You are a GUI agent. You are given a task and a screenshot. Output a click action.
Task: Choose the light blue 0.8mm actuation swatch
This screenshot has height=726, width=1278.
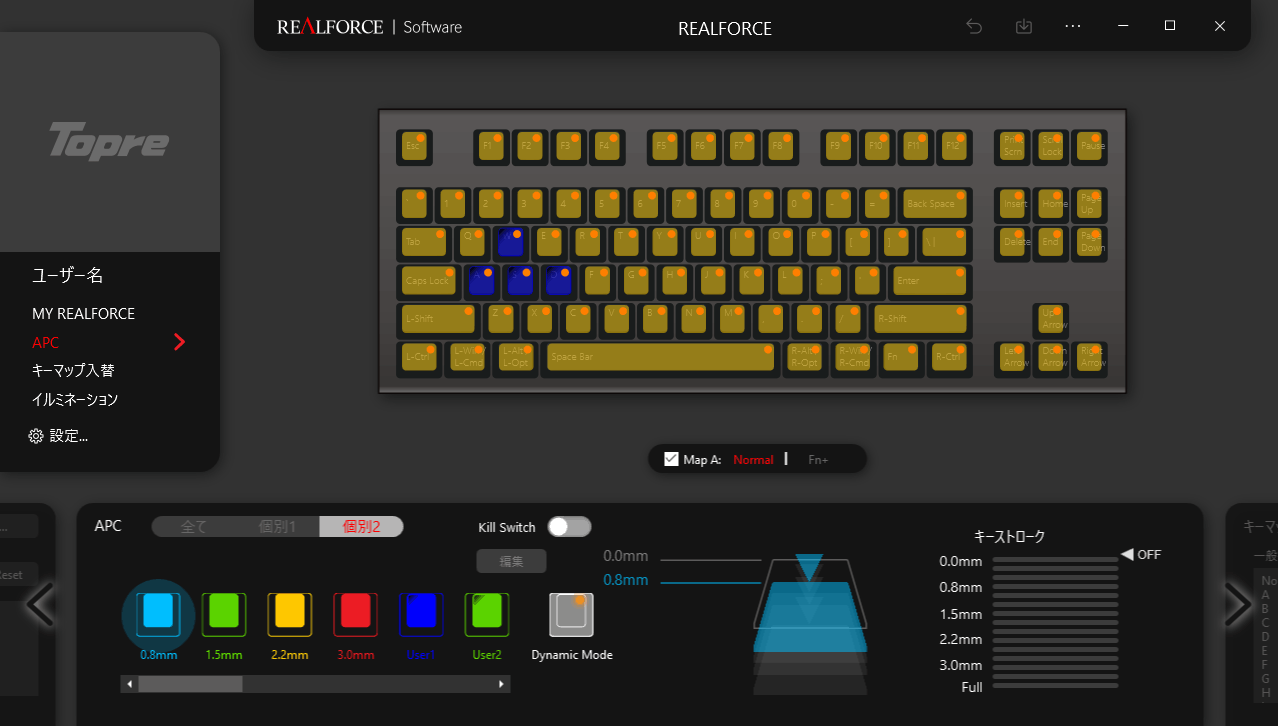tap(158, 615)
